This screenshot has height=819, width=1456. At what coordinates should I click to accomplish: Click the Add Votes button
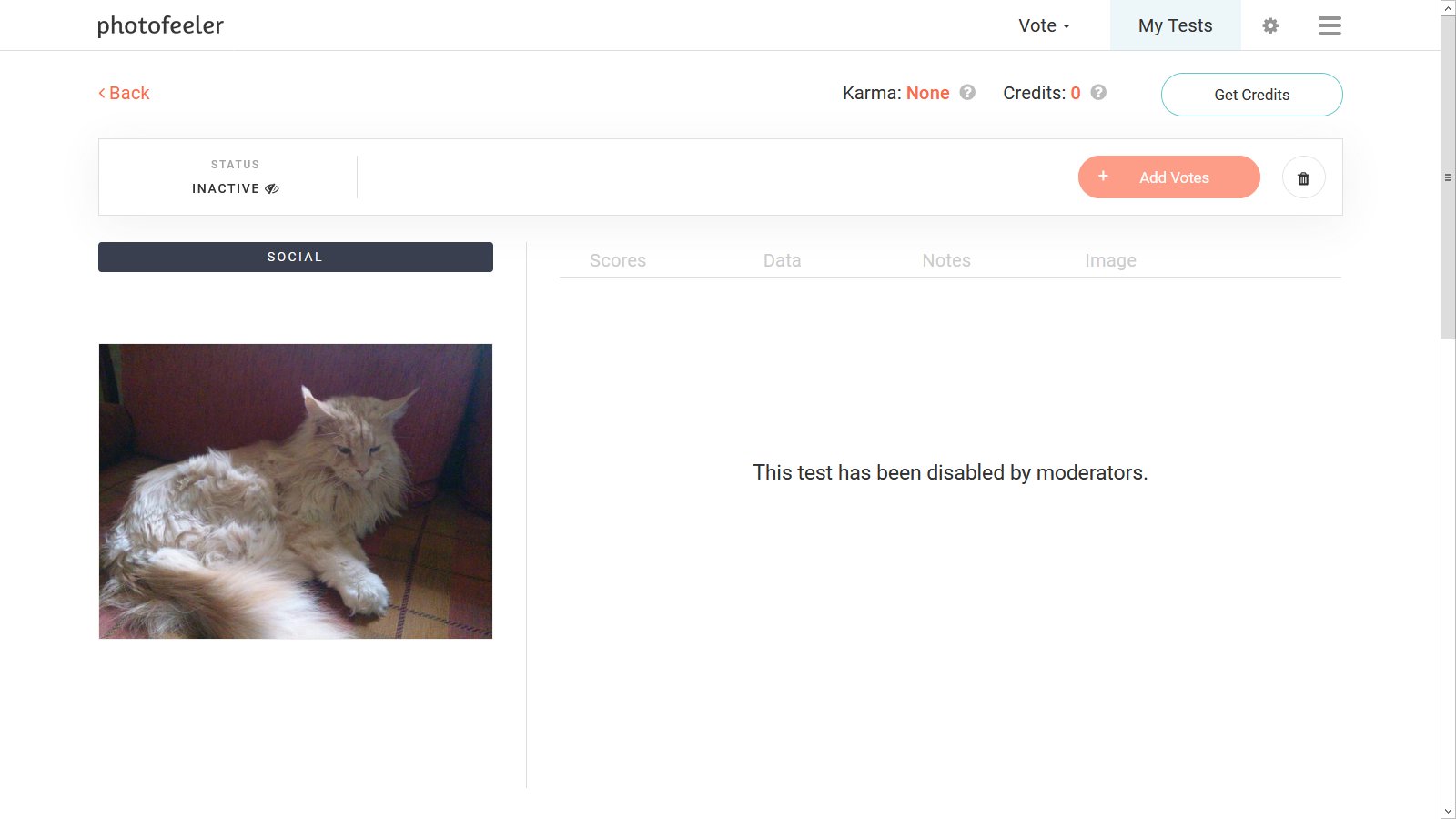1169,177
